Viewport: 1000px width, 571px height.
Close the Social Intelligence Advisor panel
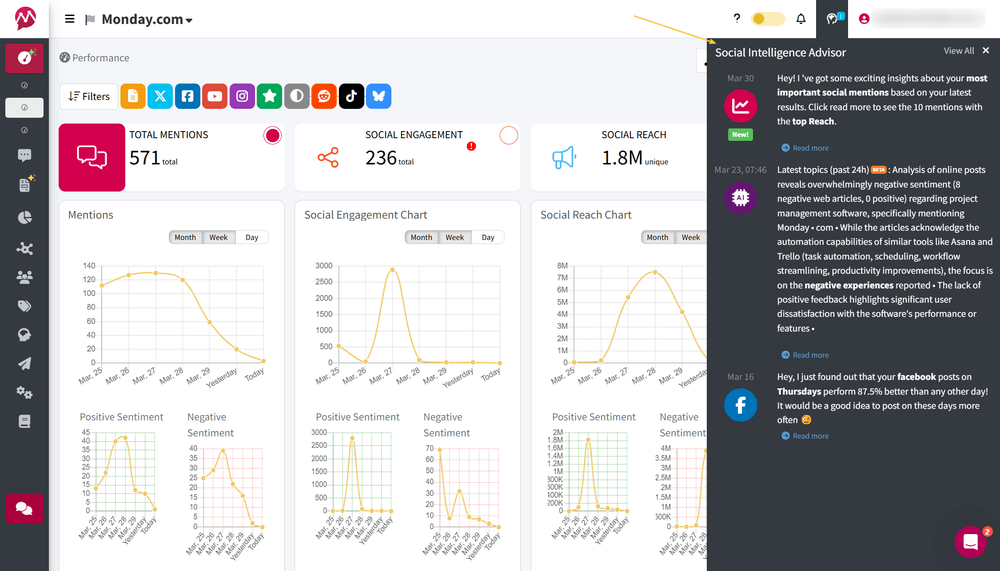coord(986,50)
